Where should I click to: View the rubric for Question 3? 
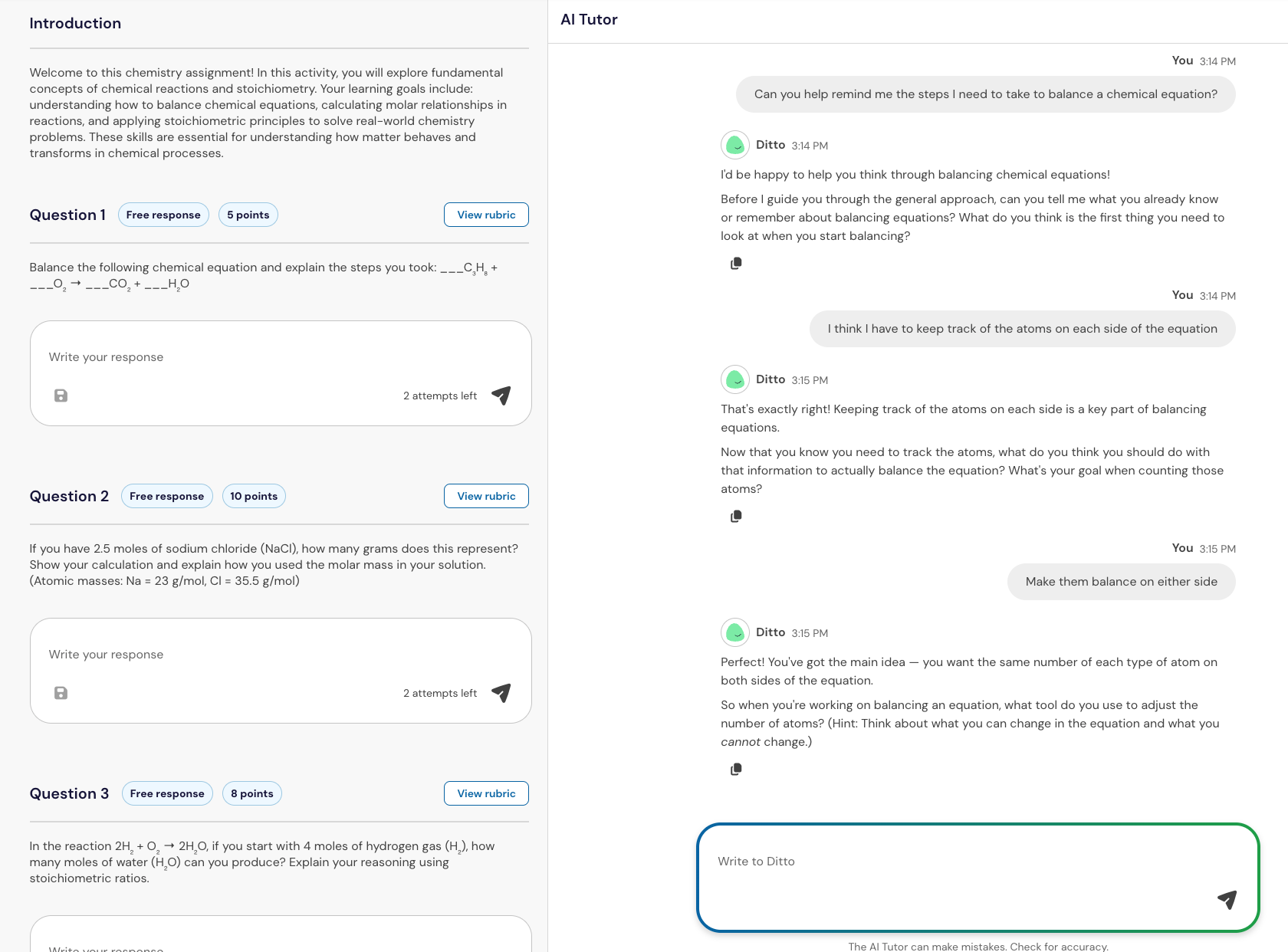(486, 793)
